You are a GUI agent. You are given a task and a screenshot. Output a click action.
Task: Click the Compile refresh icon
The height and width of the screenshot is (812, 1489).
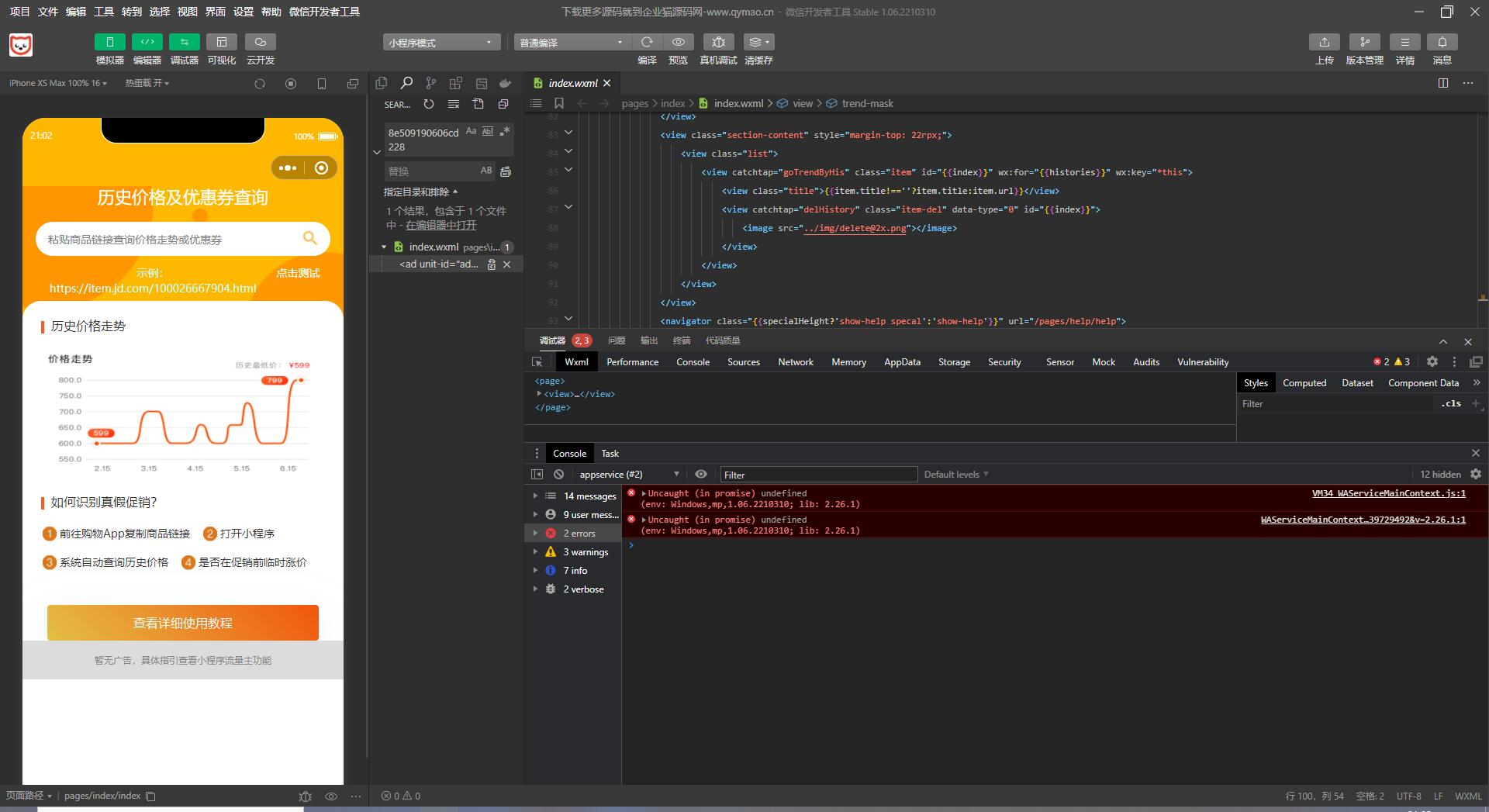647,42
